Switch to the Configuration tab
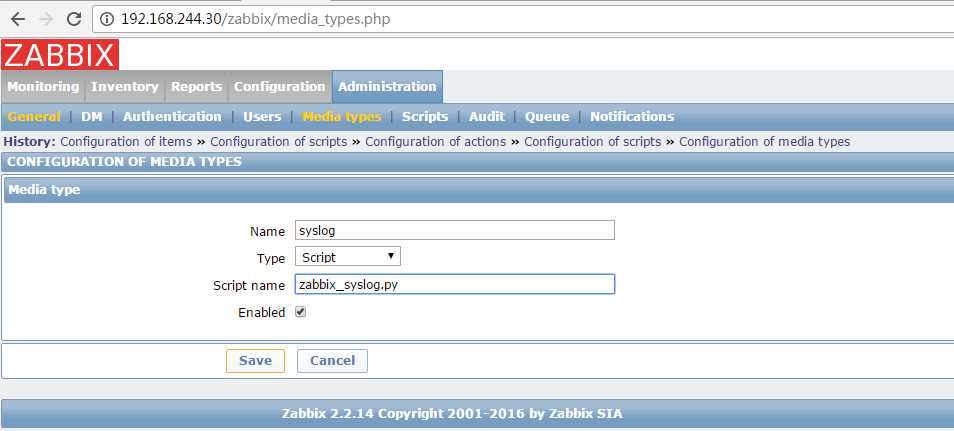This screenshot has height=431, width=954. point(279,86)
